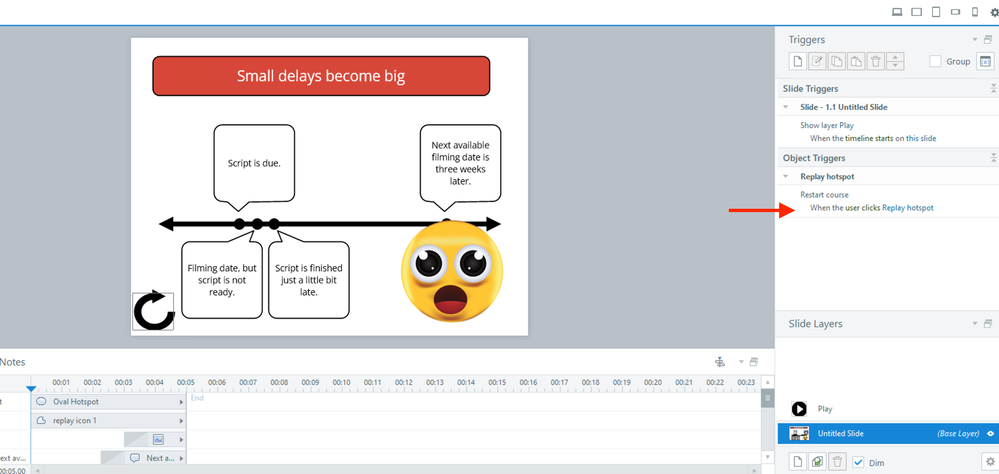Click the align-to-playhead icon in timeline panel

click(x=721, y=362)
